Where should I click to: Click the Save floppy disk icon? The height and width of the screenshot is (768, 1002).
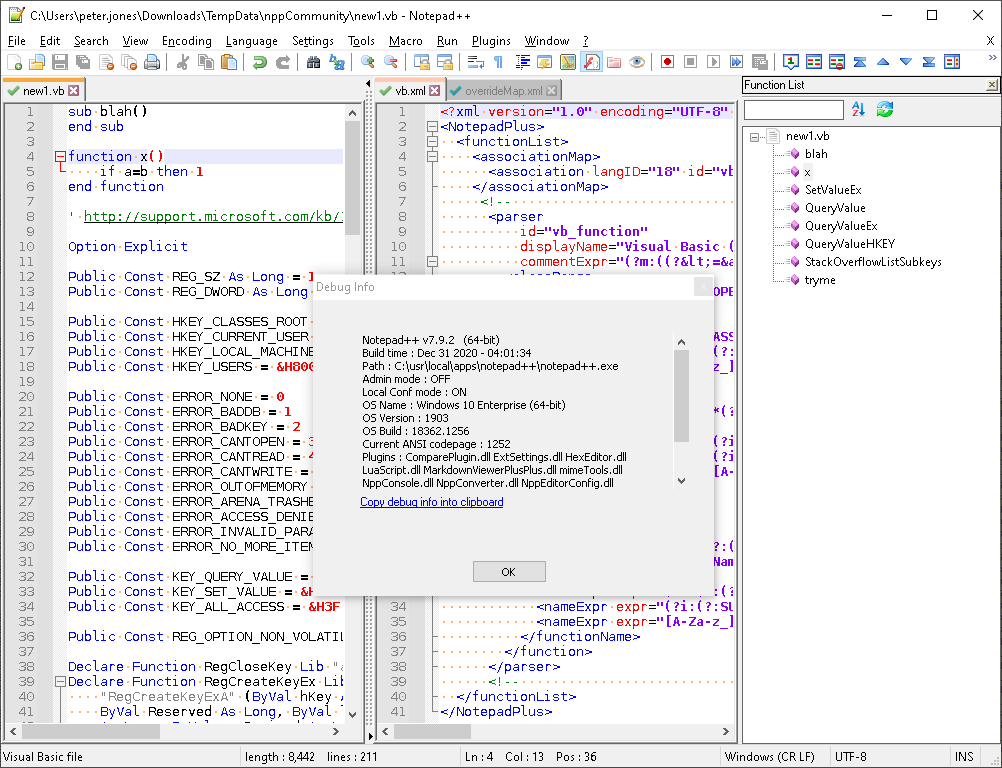pos(60,62)
